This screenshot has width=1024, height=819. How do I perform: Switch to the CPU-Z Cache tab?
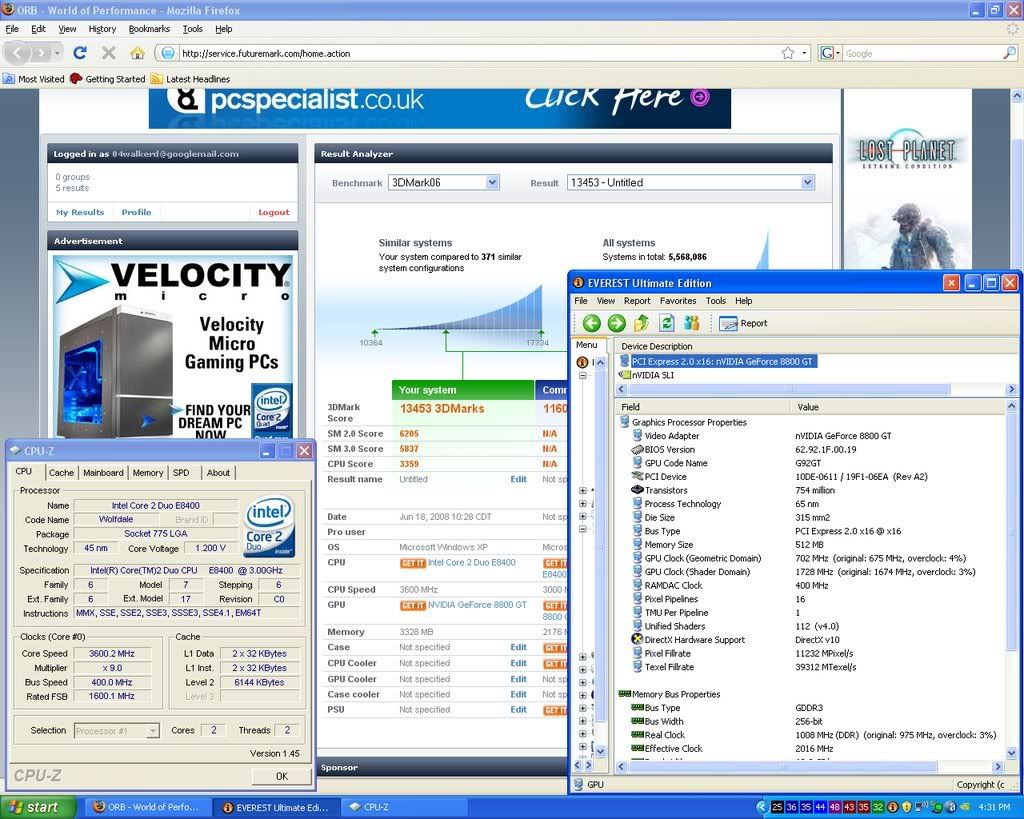pos(61,472)
